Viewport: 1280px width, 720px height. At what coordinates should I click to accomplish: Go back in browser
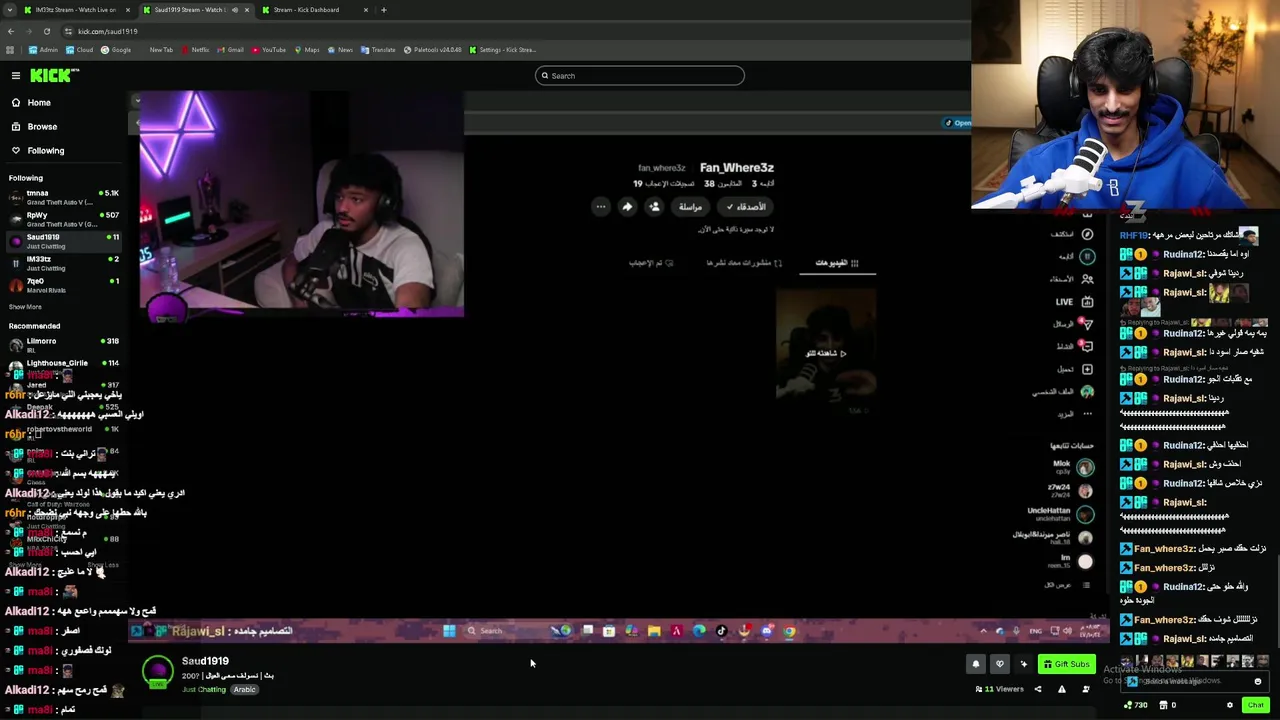[10, 31]
